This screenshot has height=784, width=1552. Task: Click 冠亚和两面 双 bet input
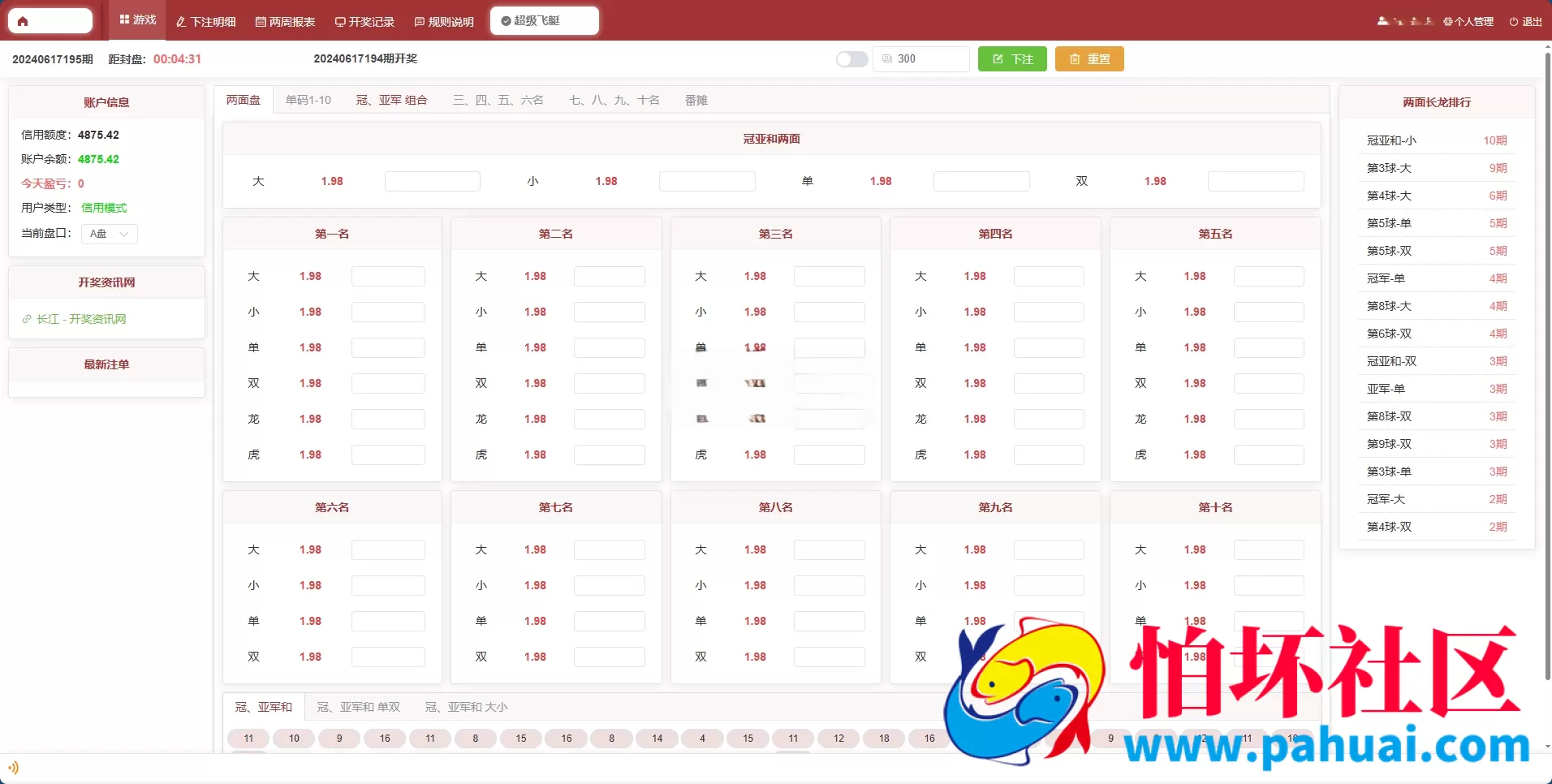pyautogui.click(x=1256, y=181)
